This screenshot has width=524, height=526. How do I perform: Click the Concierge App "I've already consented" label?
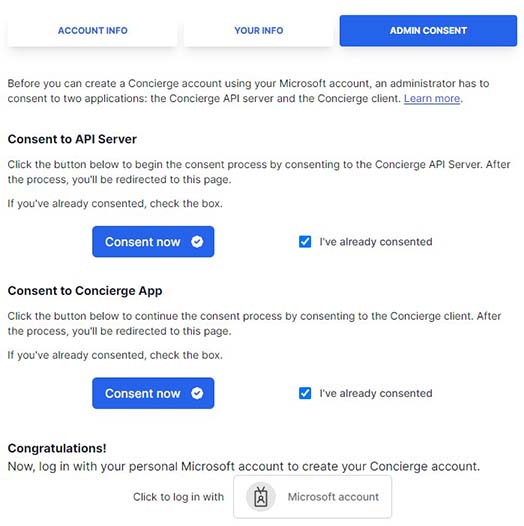tap(376, 393)
